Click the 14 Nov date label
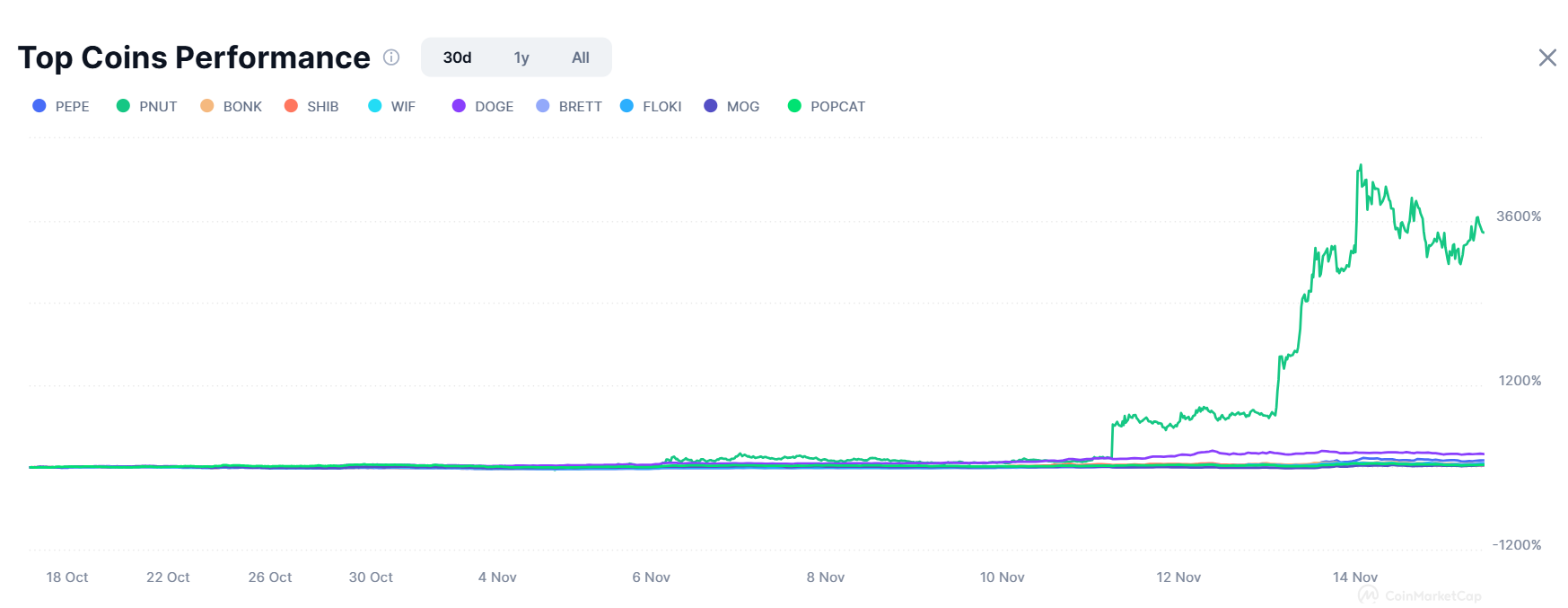 pyautogui.click(x=1354, y=577)
